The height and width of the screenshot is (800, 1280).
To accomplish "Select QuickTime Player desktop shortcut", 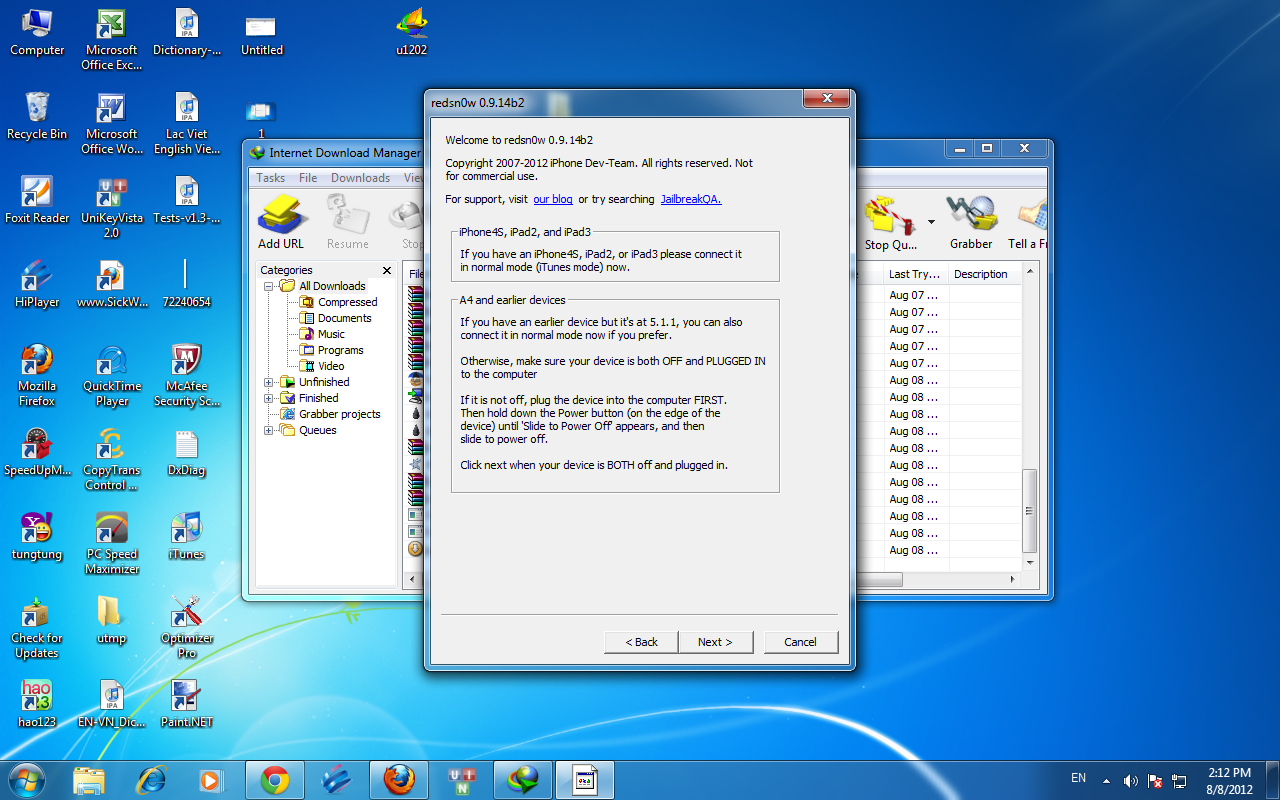I will tap(111, 377).
